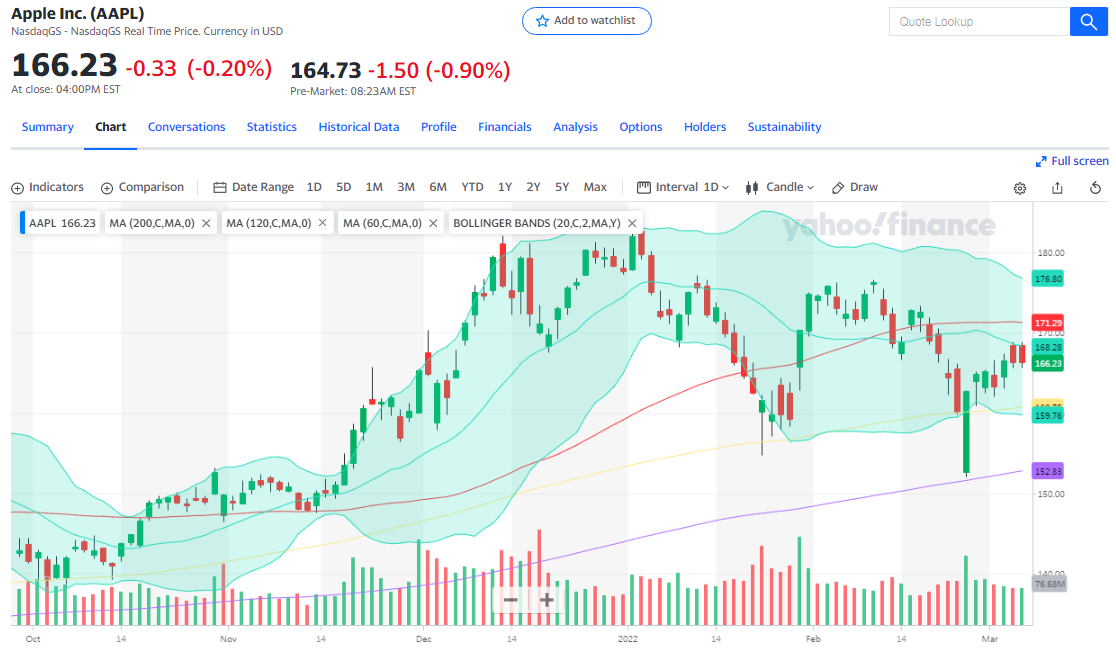The height and width of the screenshot is (655, 1116).
Task: Set chart range to 2Y
Action: 533,187
